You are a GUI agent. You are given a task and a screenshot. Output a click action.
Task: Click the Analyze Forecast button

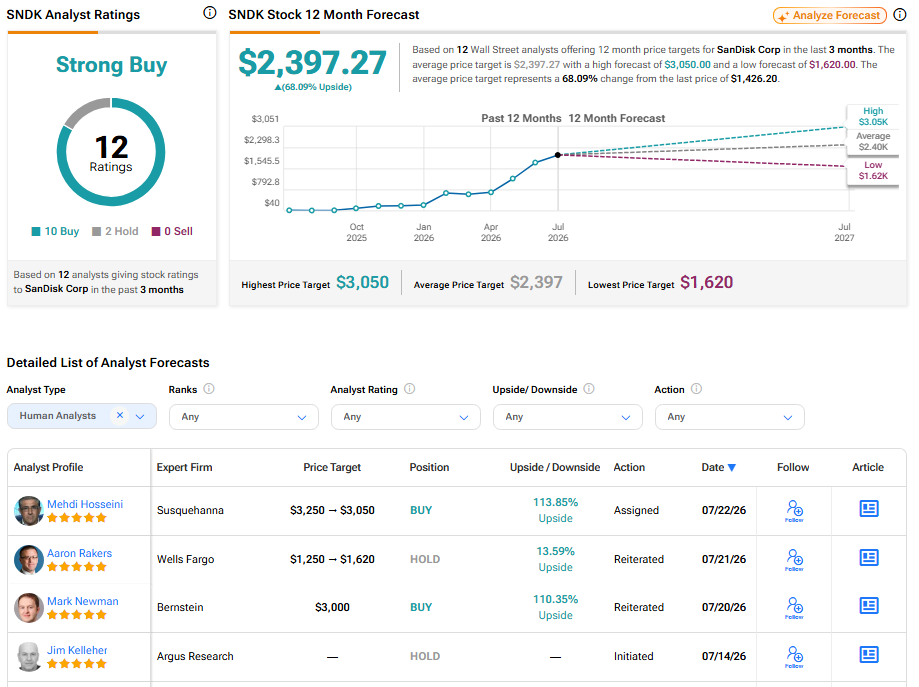click(x=829, y=15)
